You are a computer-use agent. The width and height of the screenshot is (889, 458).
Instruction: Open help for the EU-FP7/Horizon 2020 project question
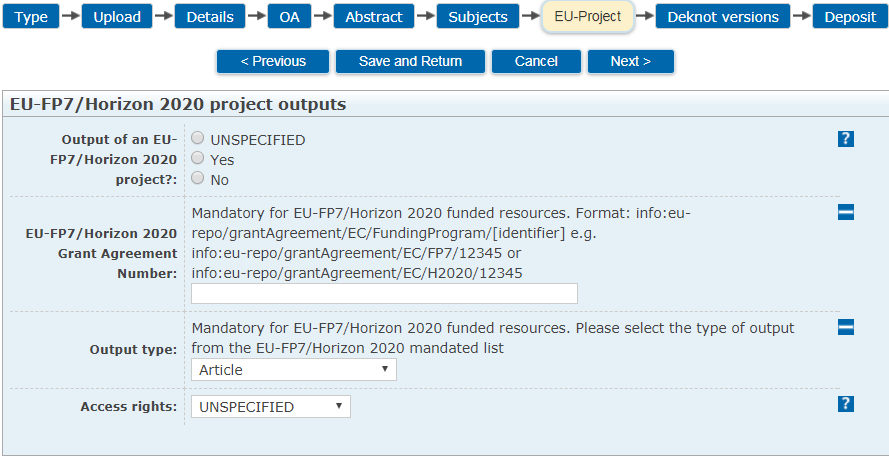click(846, 139)
